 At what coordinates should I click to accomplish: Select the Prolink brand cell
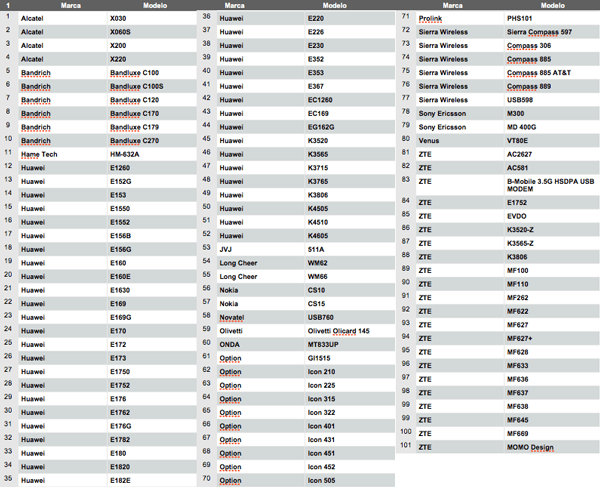[x=460, y=18]
